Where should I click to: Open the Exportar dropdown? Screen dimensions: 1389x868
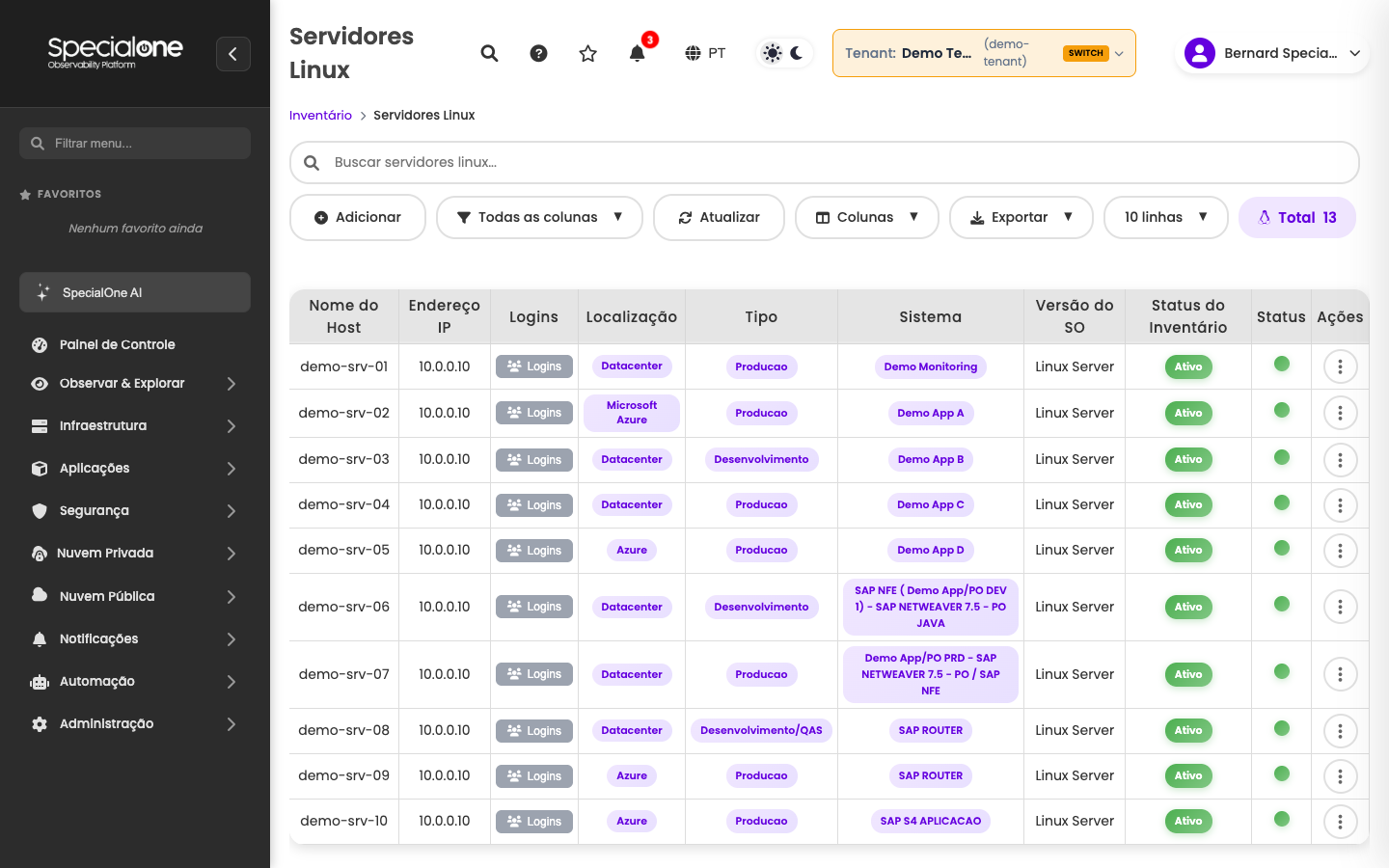coord(1021,217)
